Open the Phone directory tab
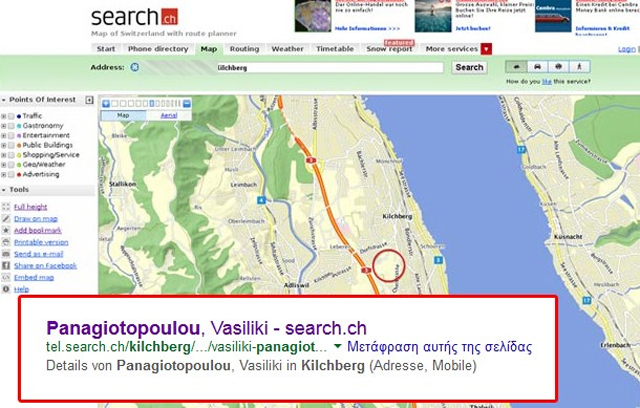 click(158, 49)
